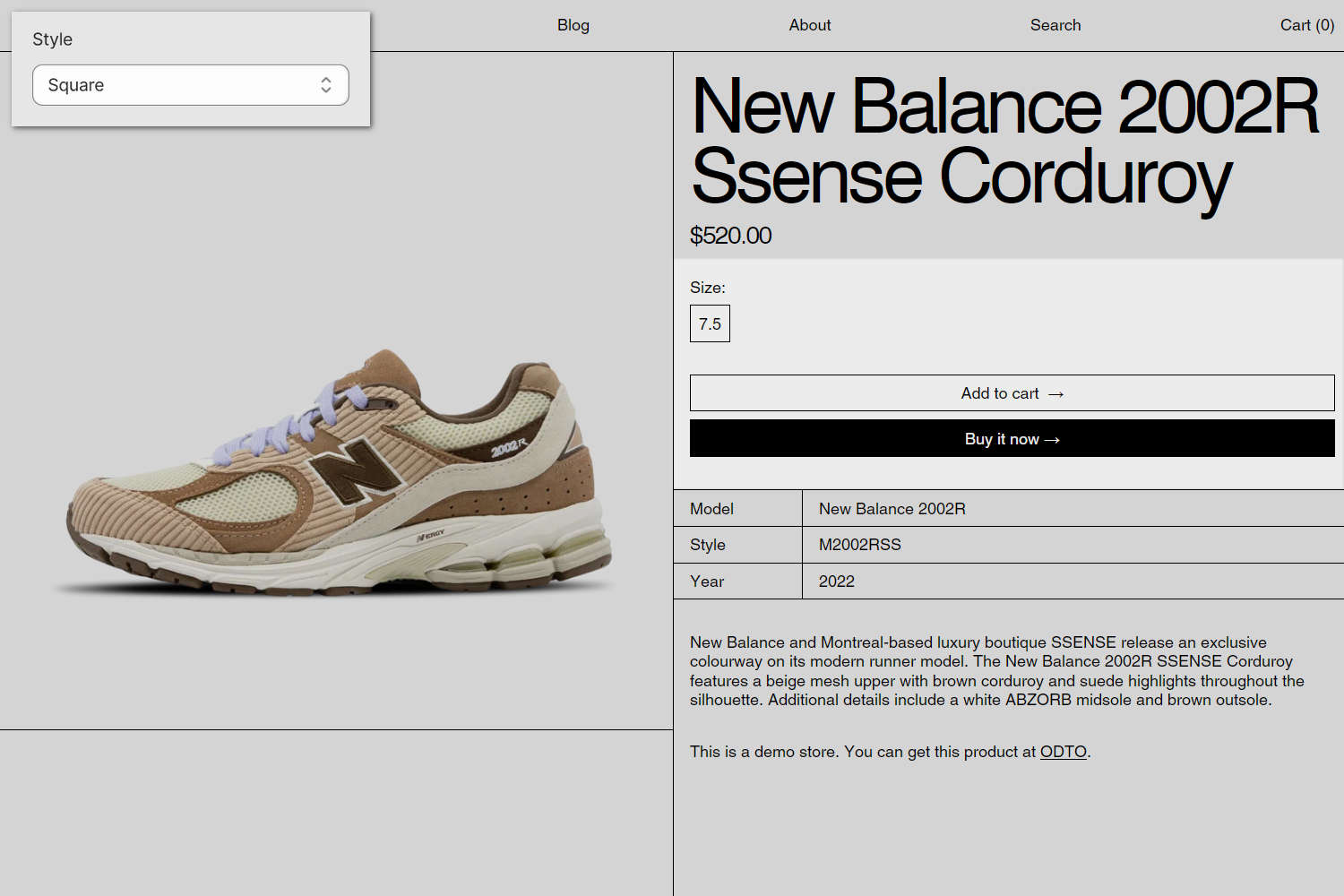Click the M2002RSS style code
The image size is (1344, 896).
[860, 544]
